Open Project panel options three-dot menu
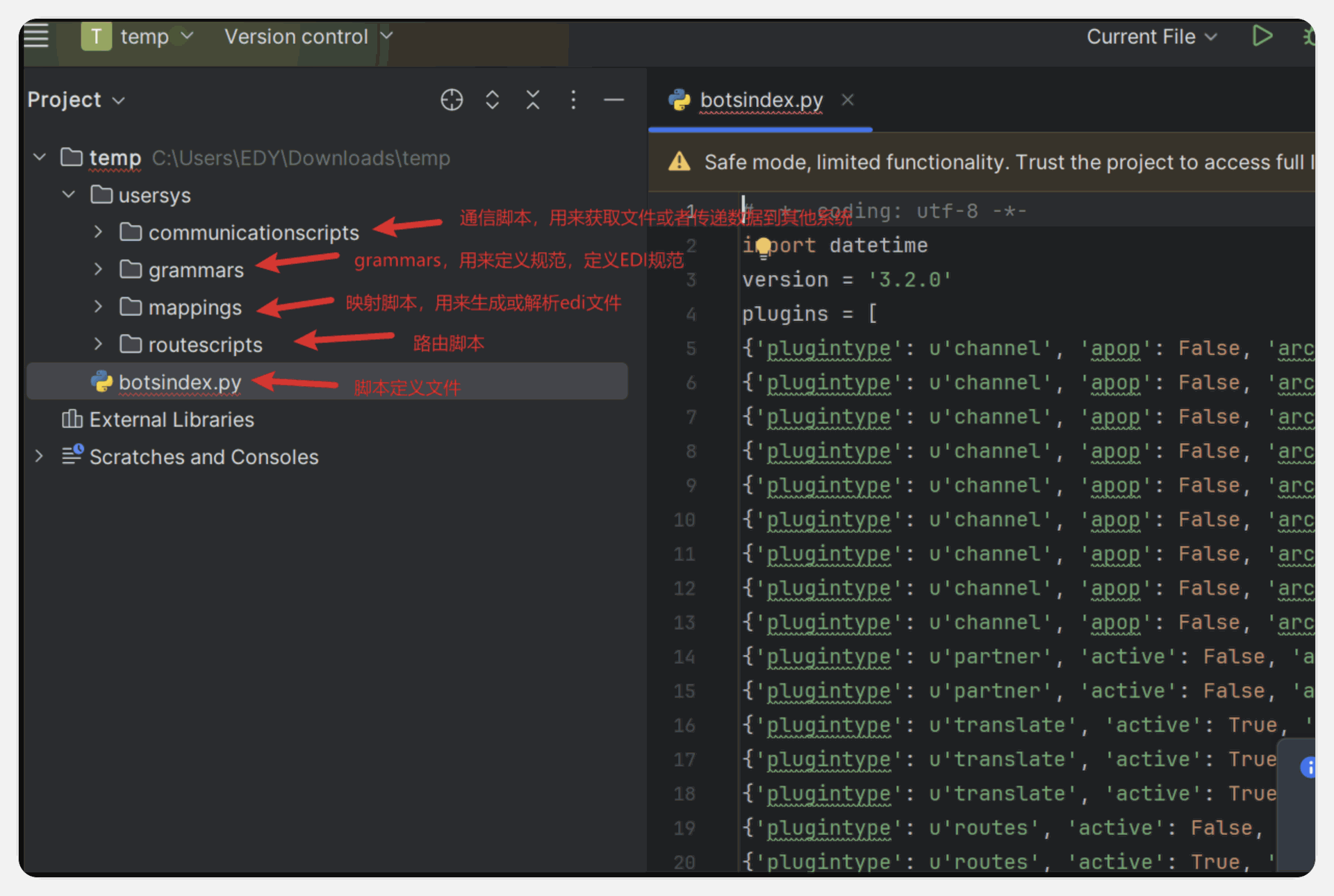1334x896 pixels. coord(573,100)
